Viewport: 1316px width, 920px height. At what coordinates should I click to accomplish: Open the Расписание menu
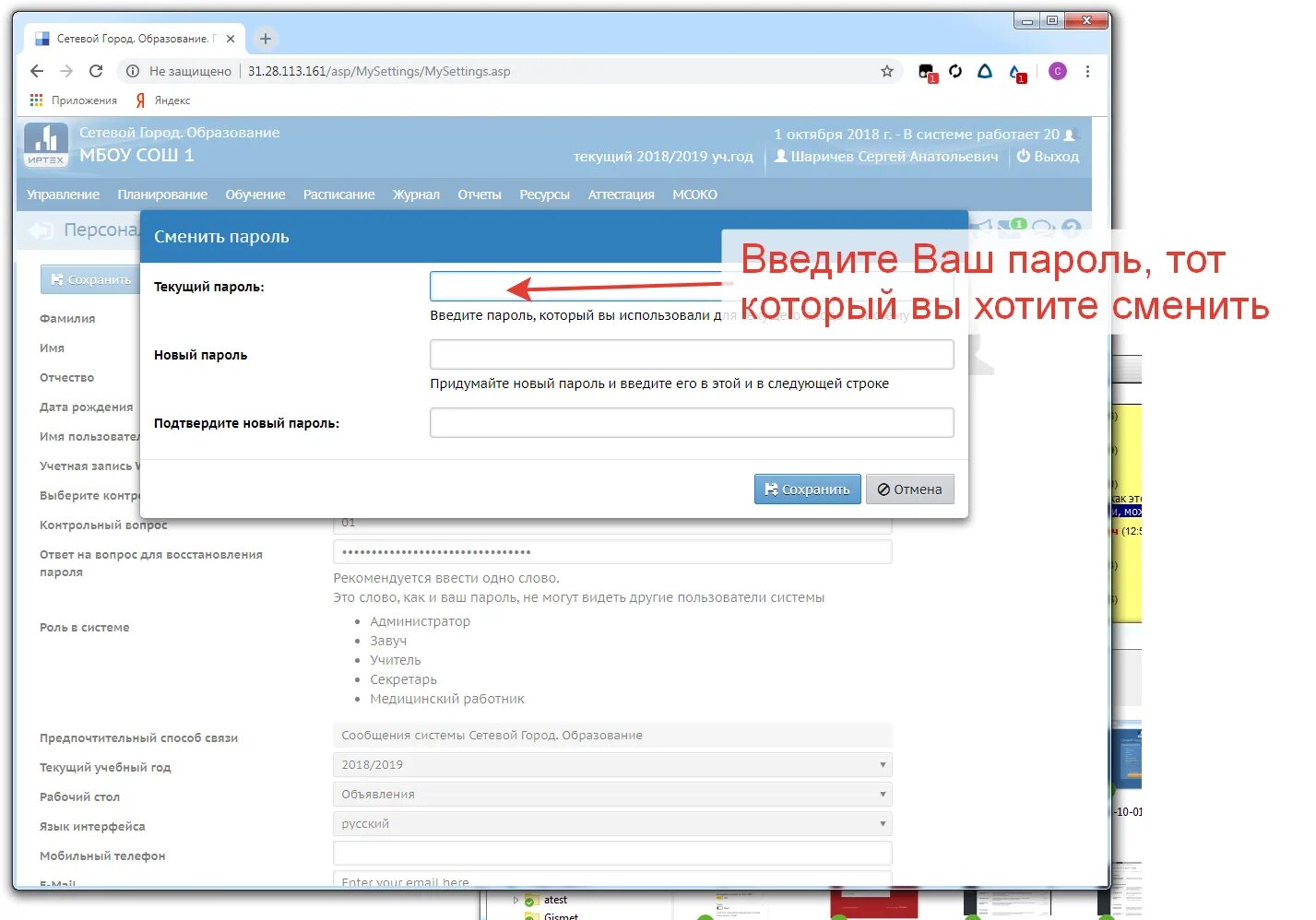point(338,195)
